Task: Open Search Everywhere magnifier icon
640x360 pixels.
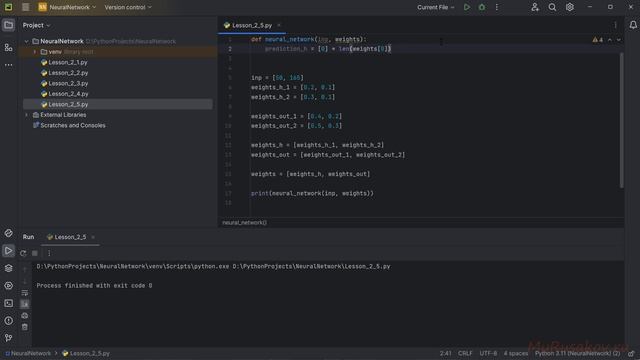Action: [x=552, y=7]
